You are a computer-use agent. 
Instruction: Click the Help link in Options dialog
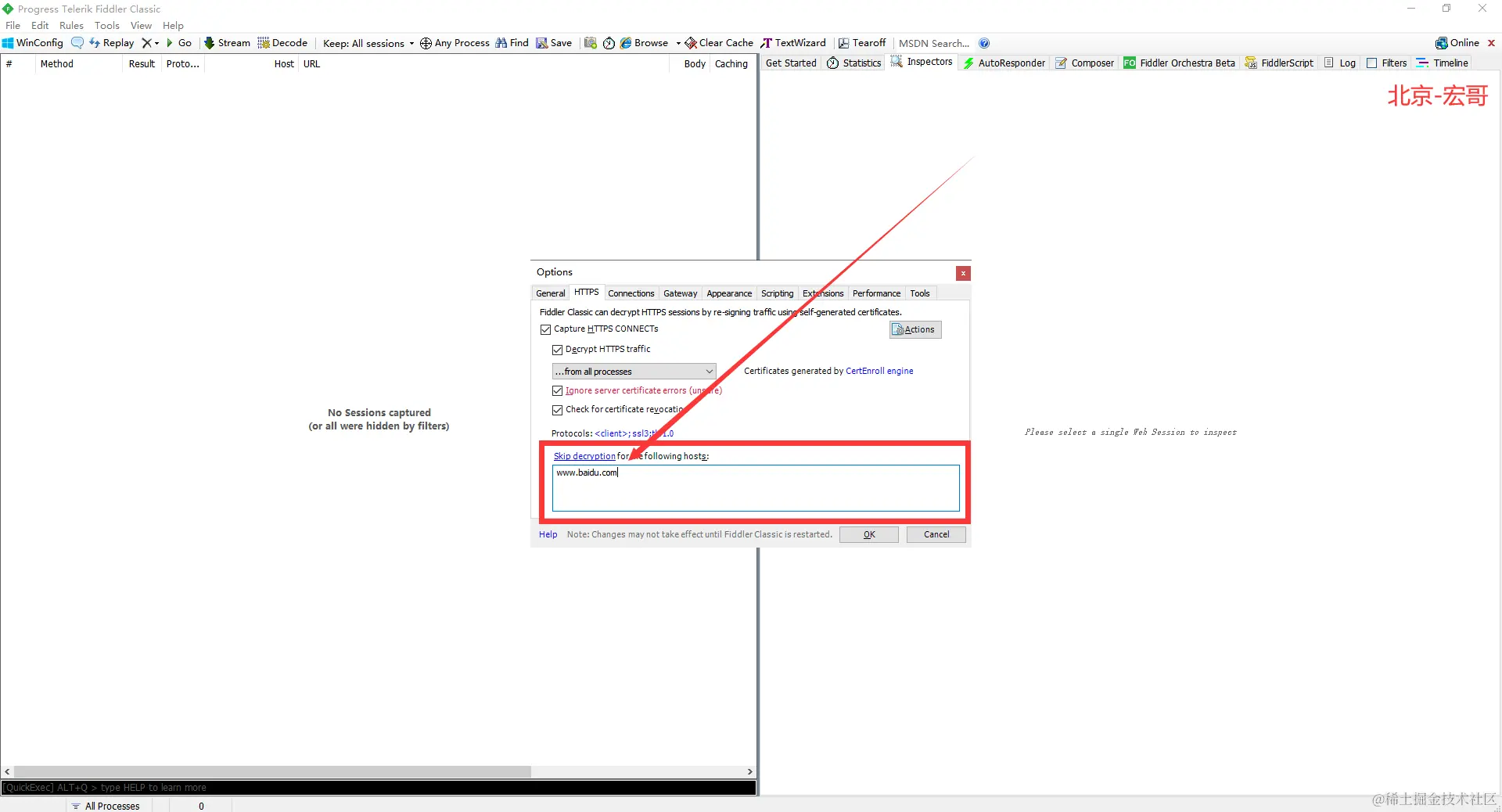tap(548, 534)
